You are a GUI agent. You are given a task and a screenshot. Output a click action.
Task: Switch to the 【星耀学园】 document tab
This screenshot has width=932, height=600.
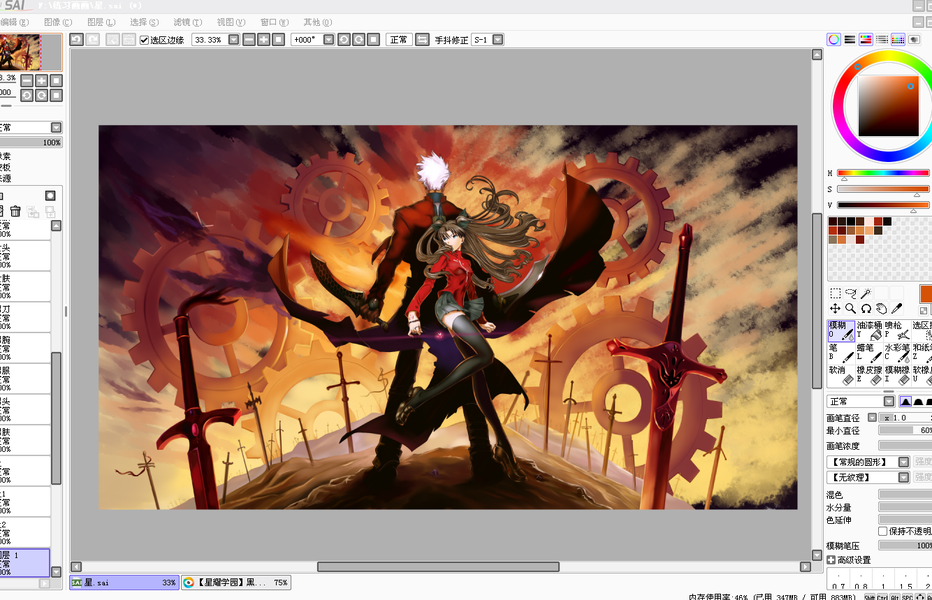click(x=235, y=583)
